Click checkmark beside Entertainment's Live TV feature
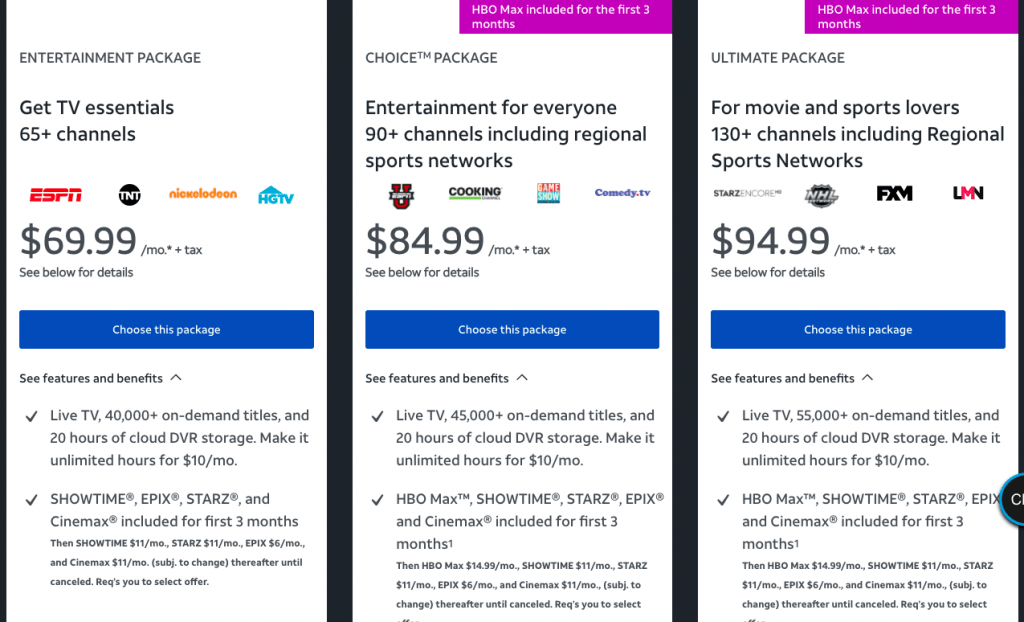 31,417
